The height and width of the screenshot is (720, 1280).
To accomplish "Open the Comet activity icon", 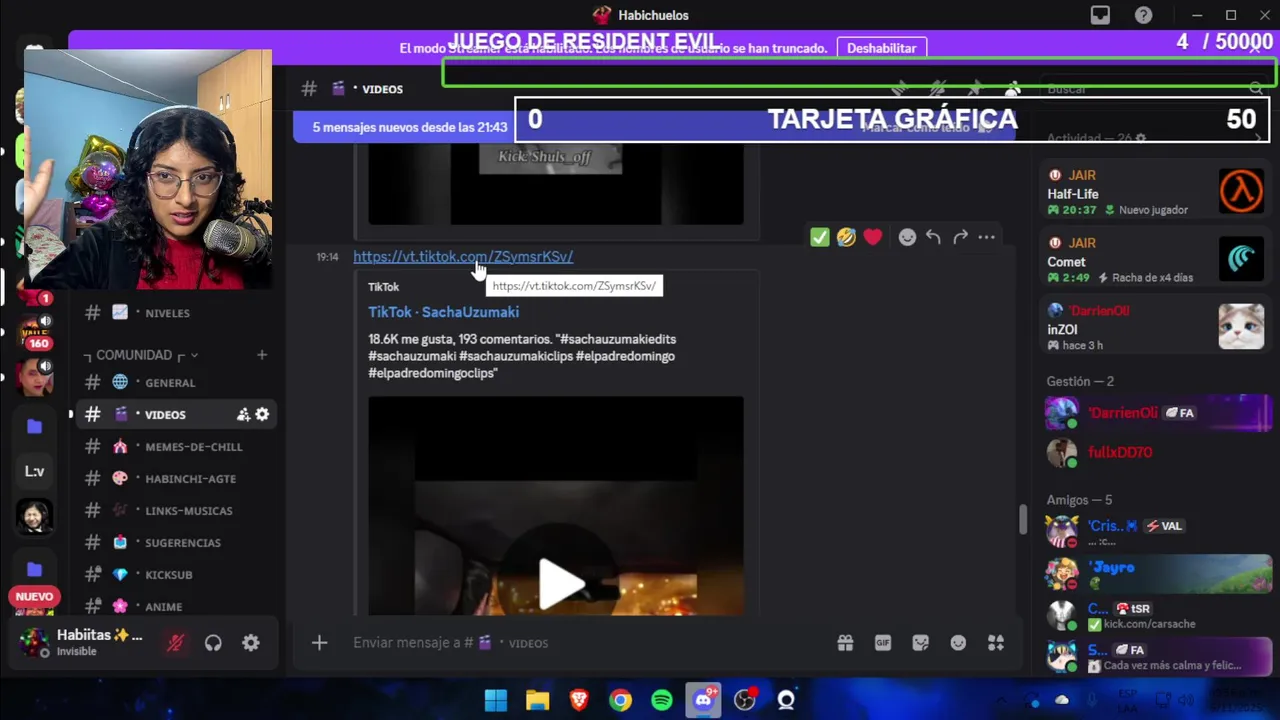I will 1241,259.
